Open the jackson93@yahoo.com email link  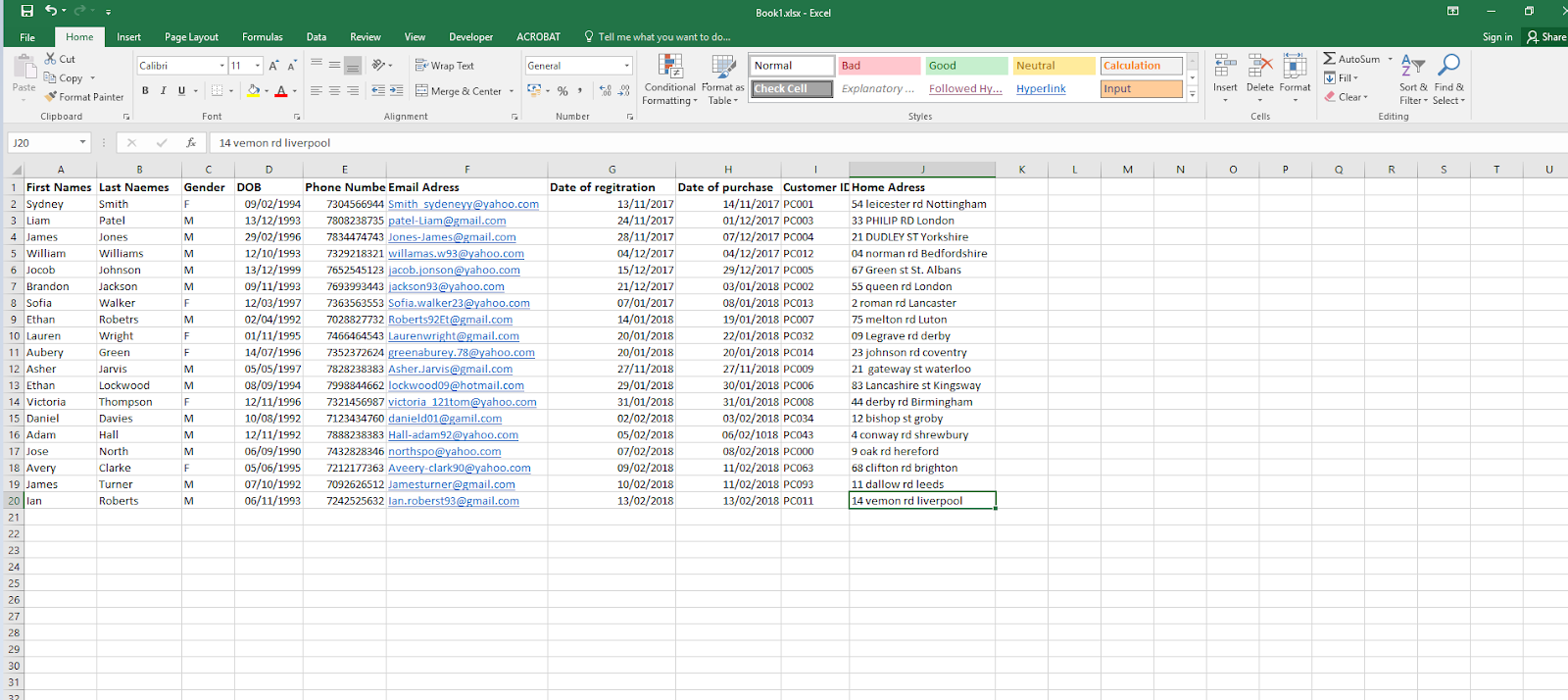pyautogui.click(x=446, y=286)
